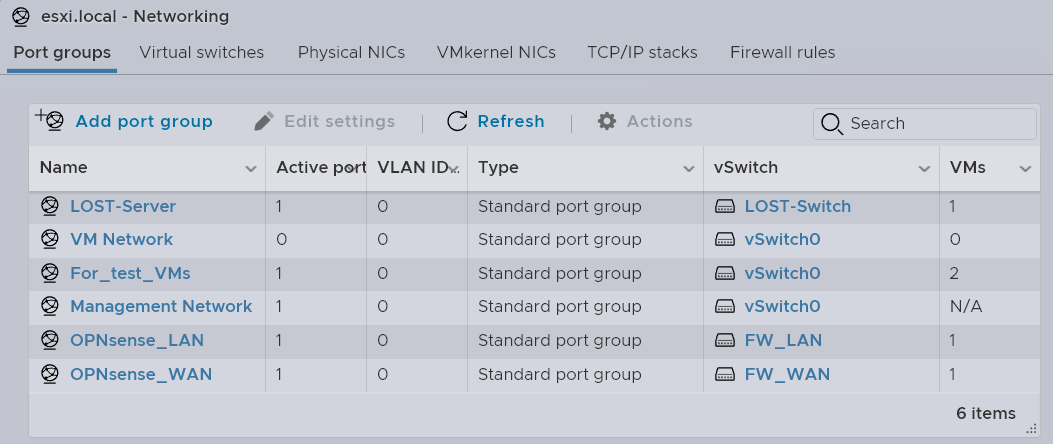Open the vSwitch column dropdown chevron

[925, 169]
